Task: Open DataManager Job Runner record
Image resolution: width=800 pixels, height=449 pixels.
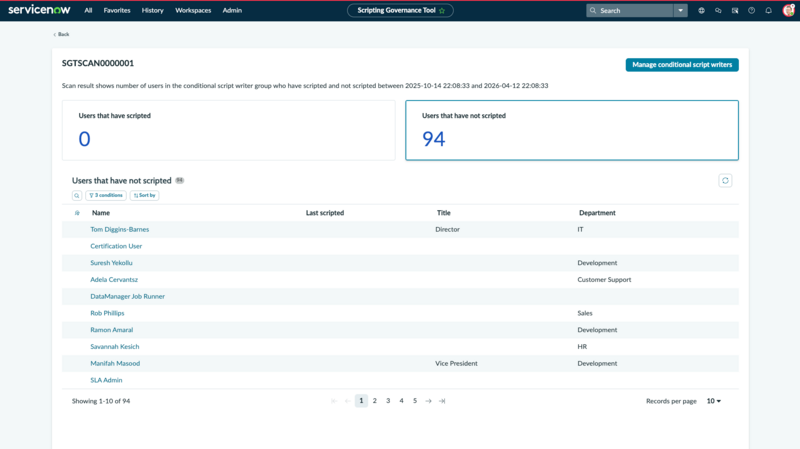Action: coord(128,296)
